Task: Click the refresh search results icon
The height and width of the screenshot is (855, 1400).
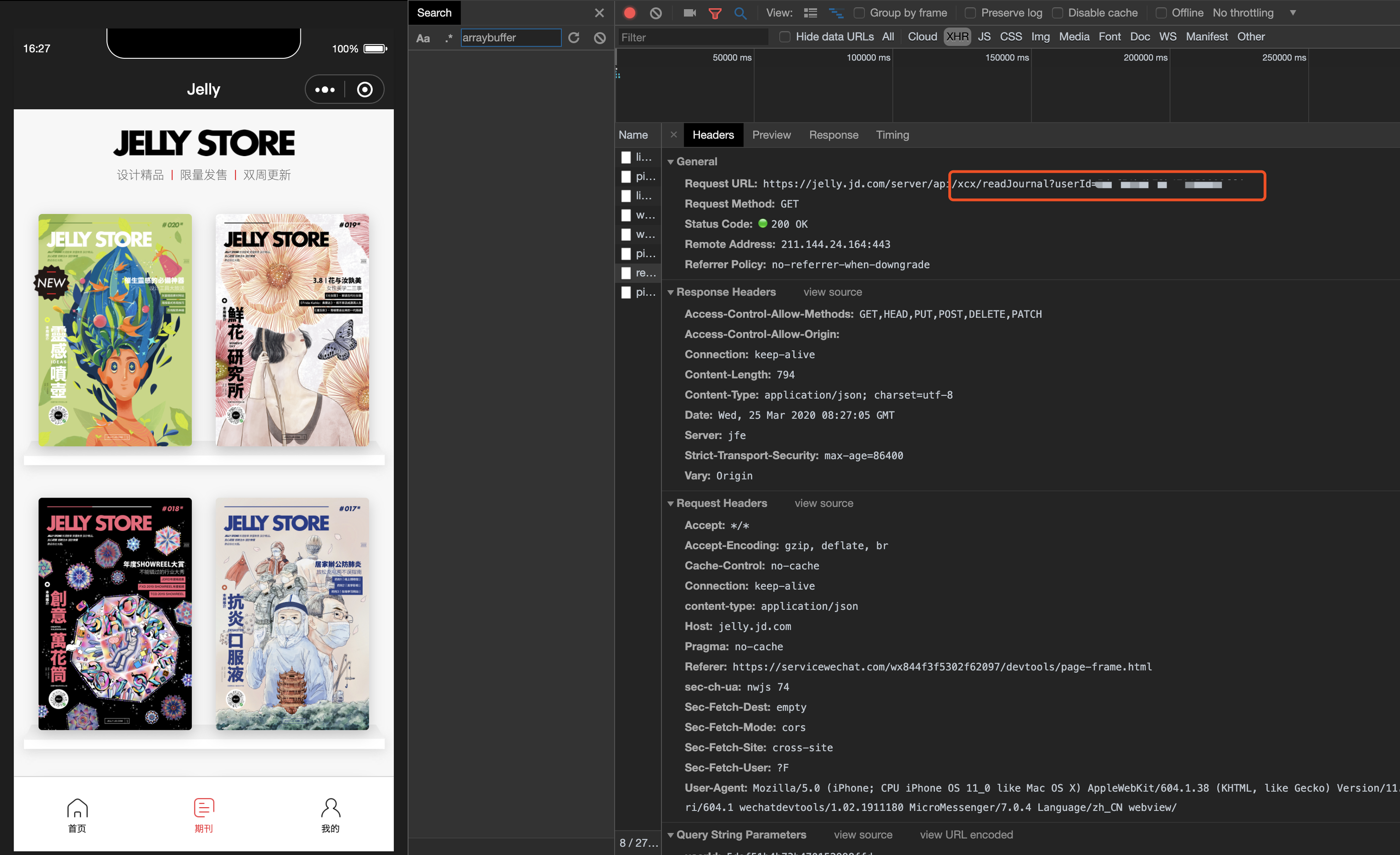Action: [574, 38]
